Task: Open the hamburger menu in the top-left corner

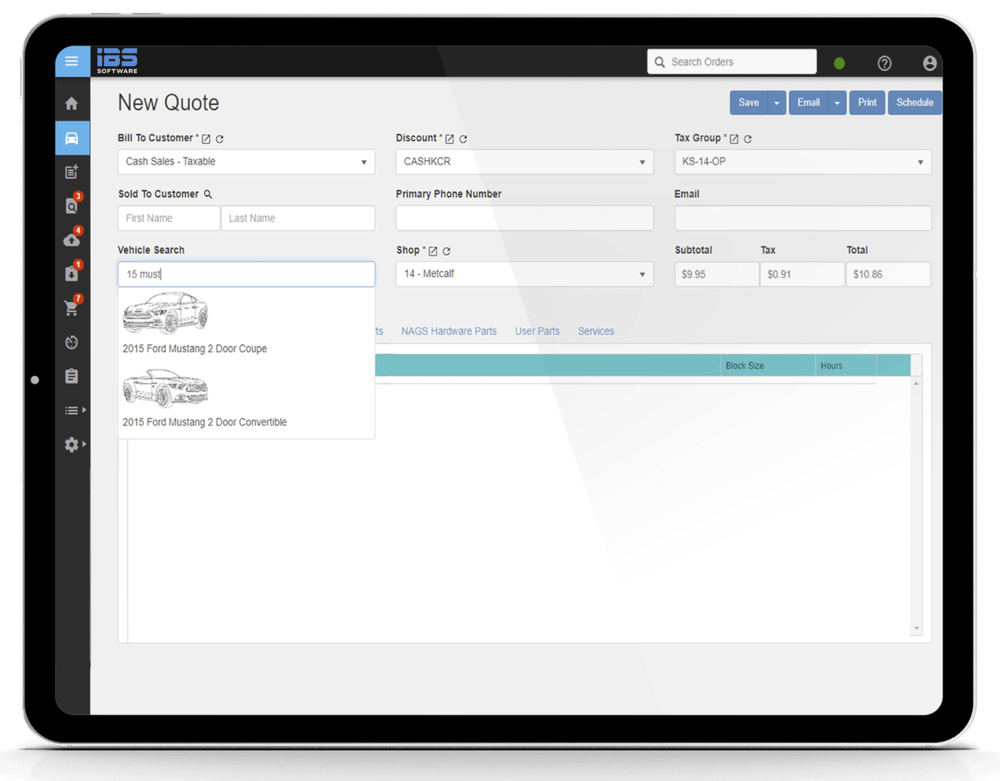Action: [72, 61]
